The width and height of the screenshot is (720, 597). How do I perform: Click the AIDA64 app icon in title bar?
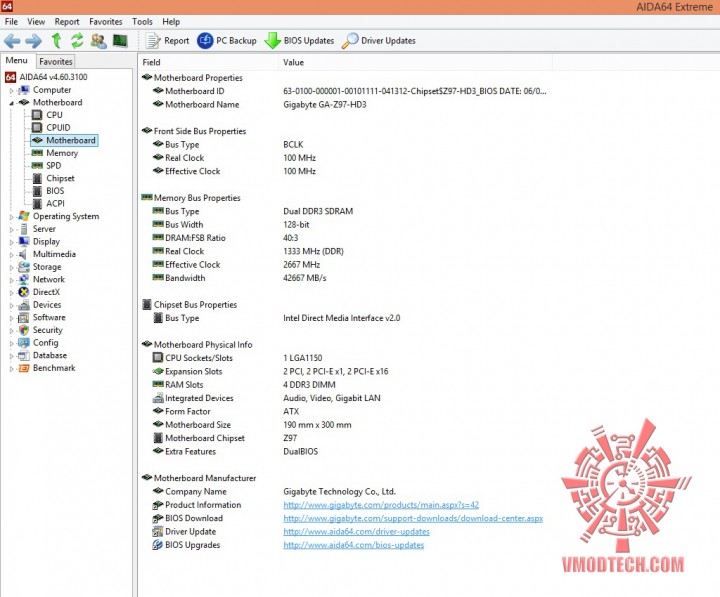6,6
